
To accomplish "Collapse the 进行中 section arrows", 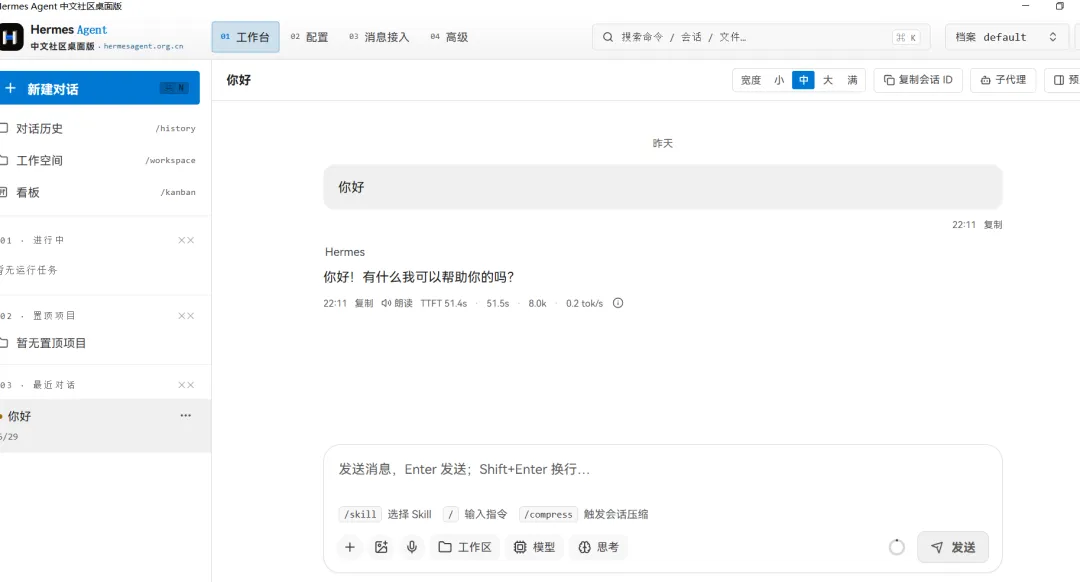I will coord(186,240).
